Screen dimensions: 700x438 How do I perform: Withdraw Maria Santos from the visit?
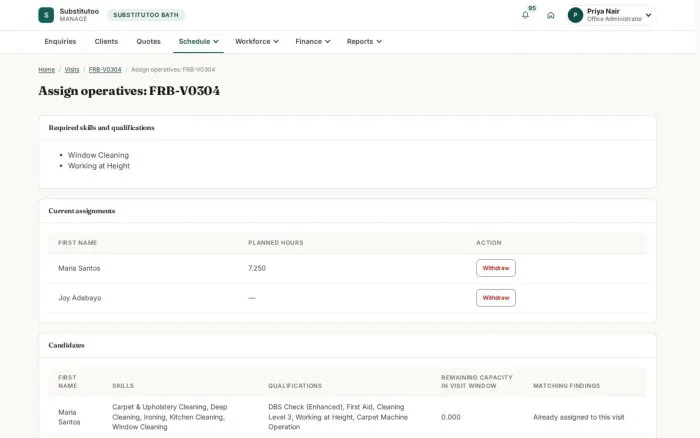[496, 268]
